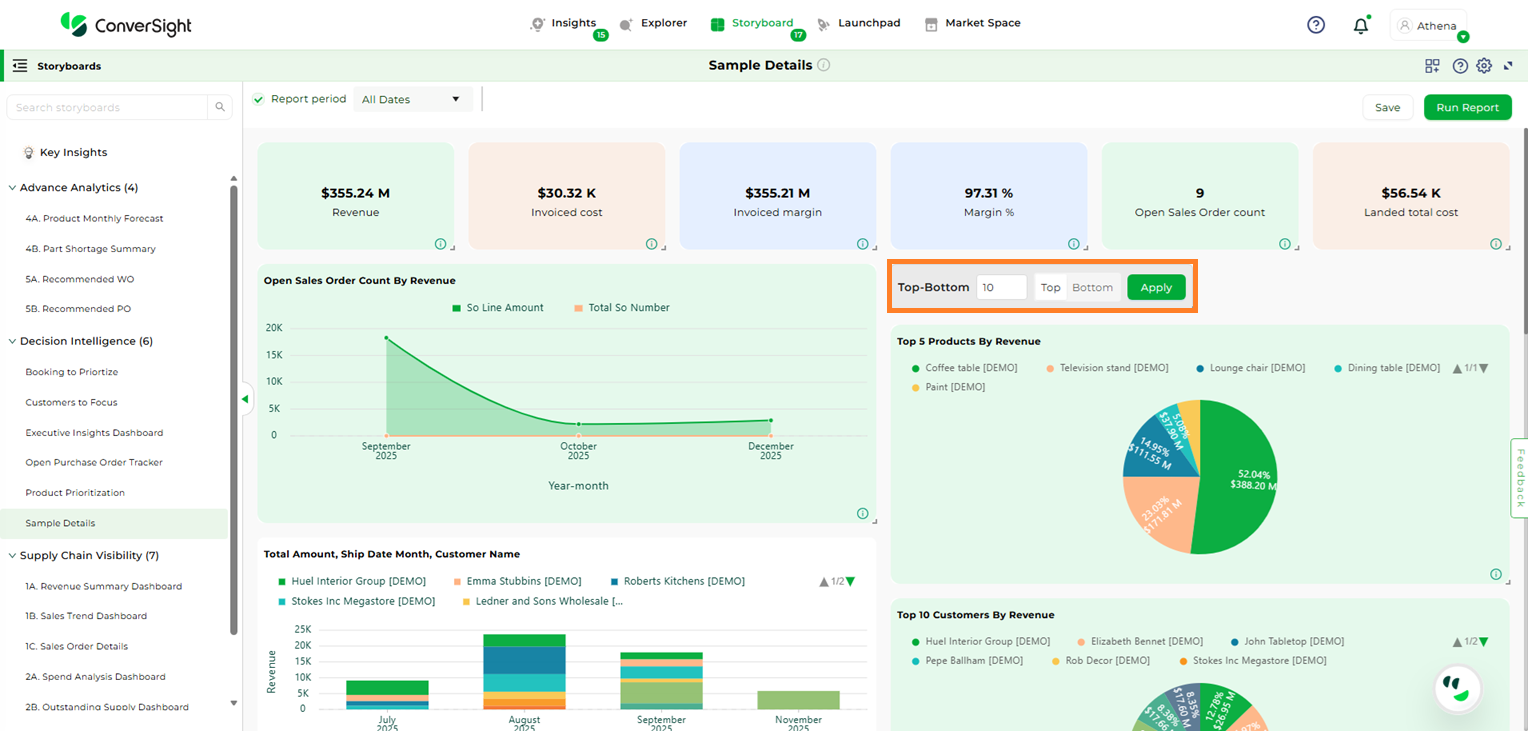The height and width of the screenshot is (731, 1528).
Task: Open the help question mark icon in top bar
Action: [1316, 25]
